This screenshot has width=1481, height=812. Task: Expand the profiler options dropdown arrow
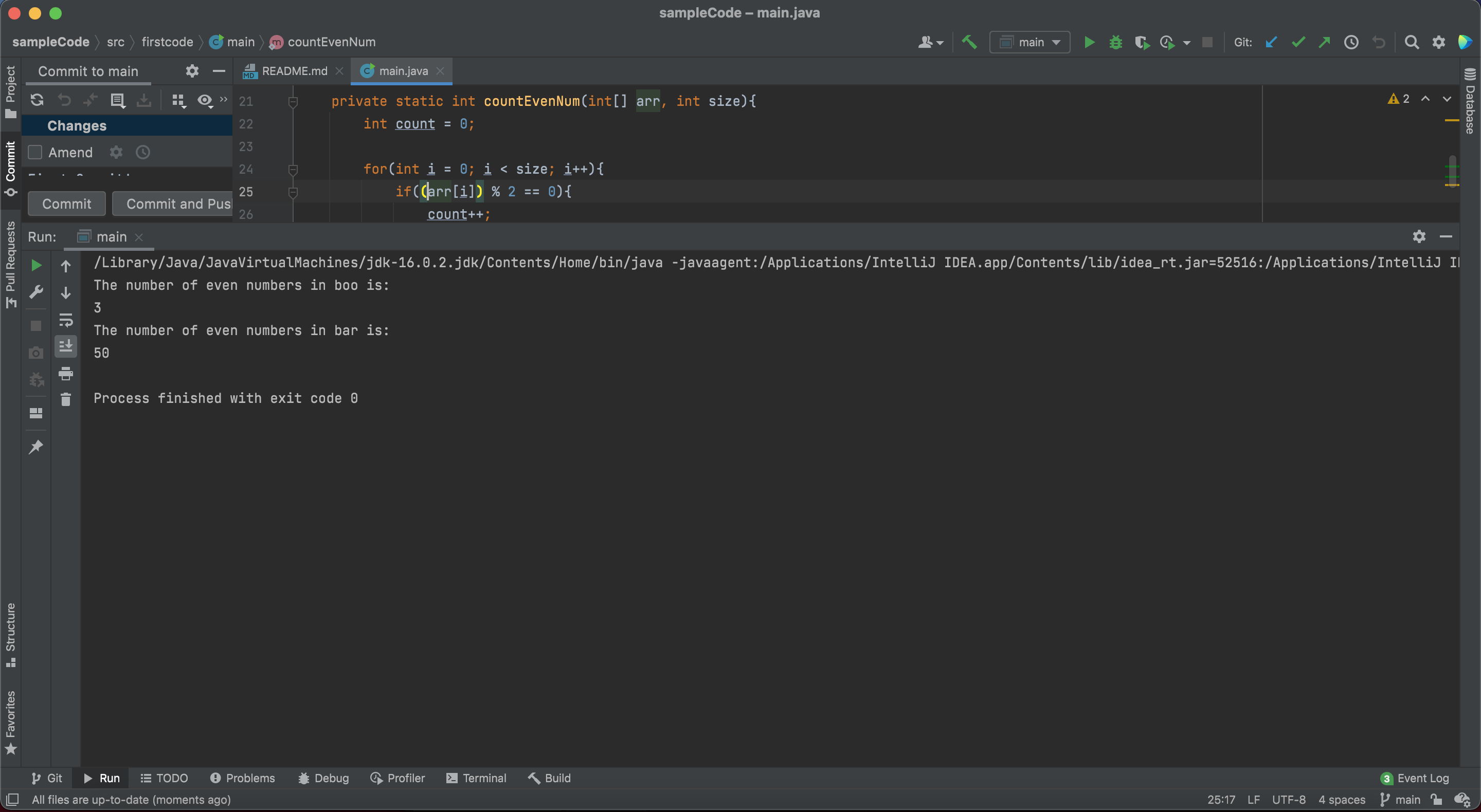point(1188,42)
